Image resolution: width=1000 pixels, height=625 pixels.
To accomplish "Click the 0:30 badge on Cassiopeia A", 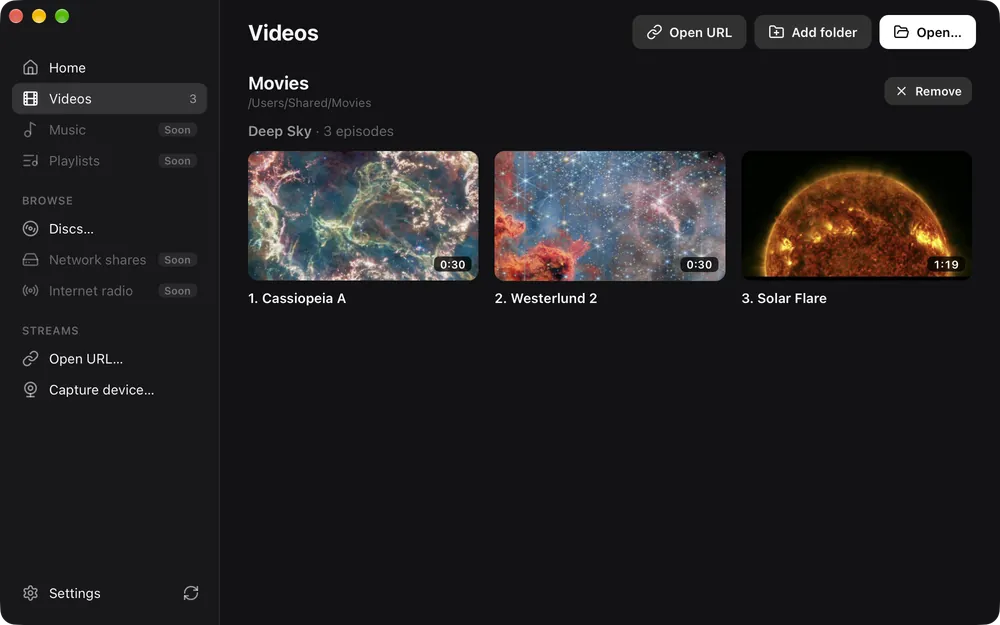I will [453, 264].
